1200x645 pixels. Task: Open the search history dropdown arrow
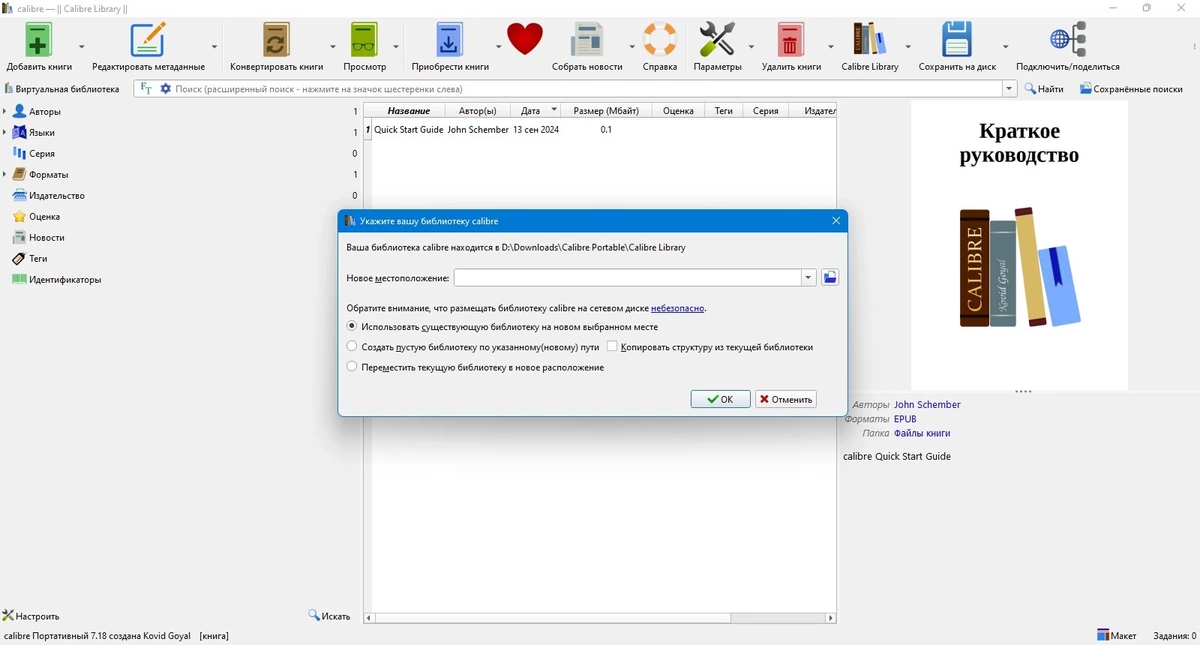(1009, 89)
